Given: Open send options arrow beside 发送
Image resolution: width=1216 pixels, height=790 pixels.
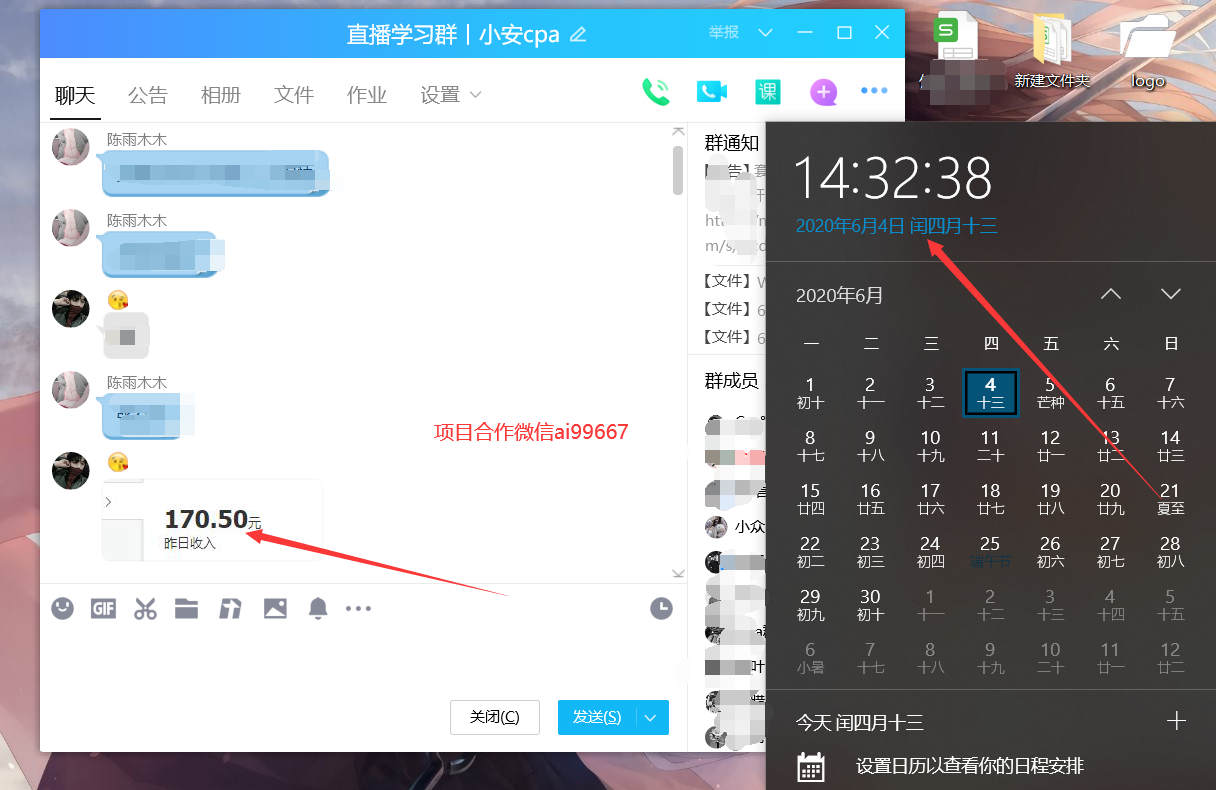Looking at the screenshot, I should [651, 717].
